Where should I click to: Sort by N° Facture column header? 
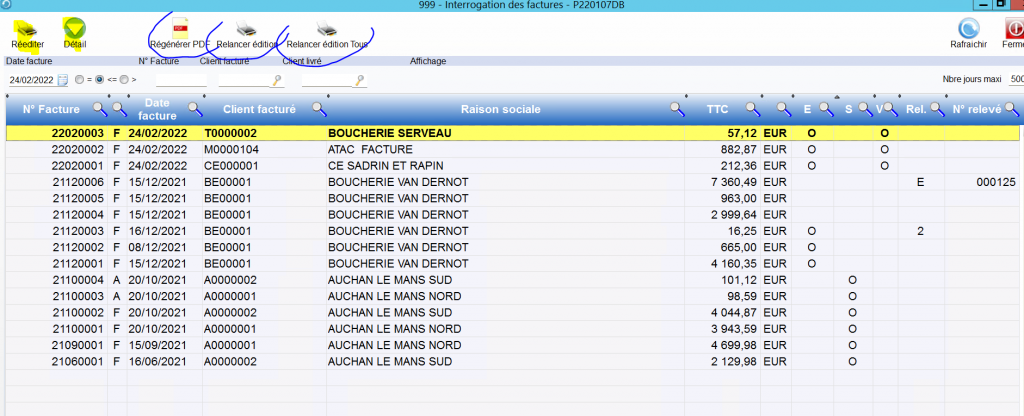click(48, 108)
